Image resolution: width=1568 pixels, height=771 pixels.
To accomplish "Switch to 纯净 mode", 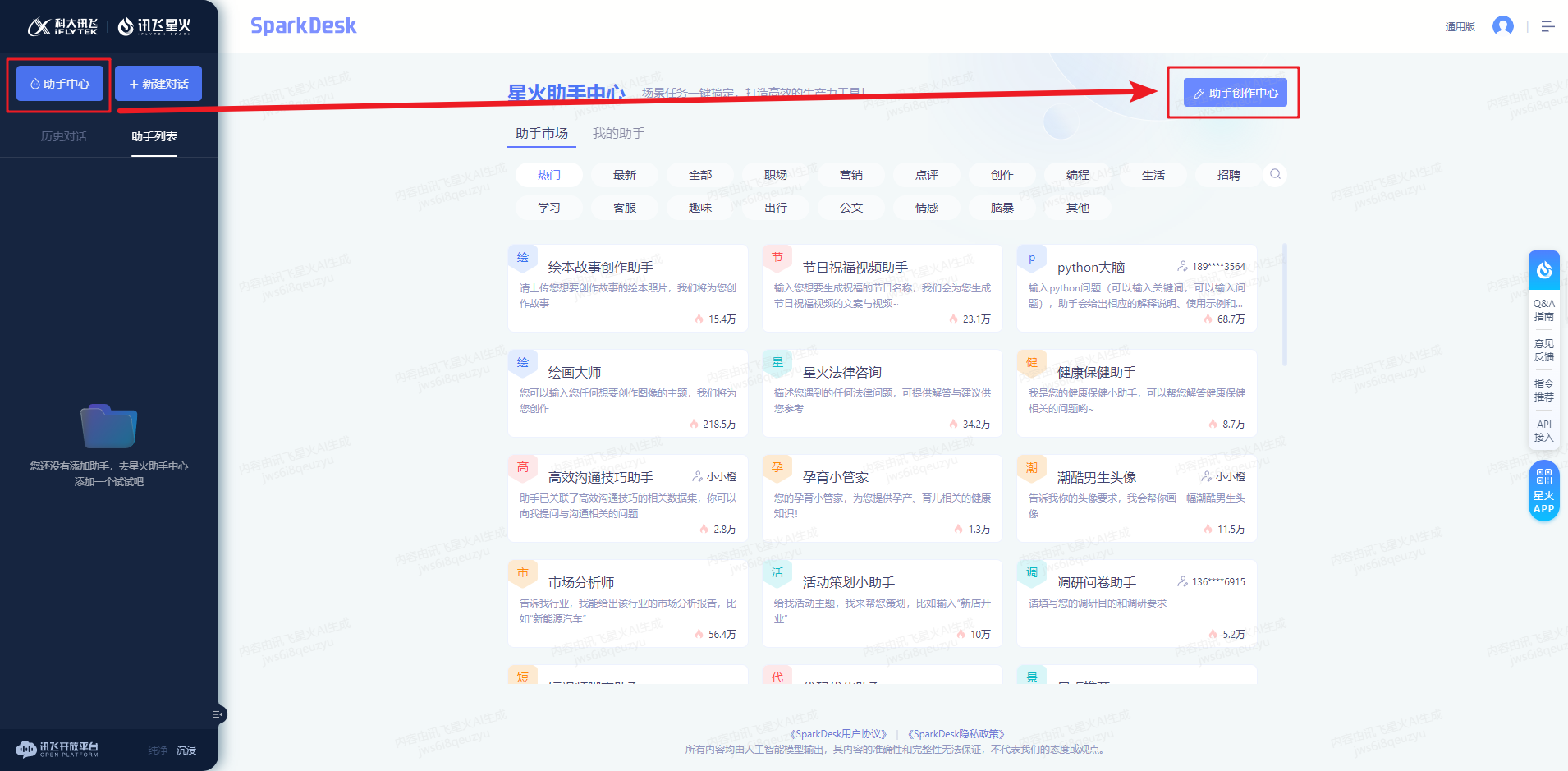I will coord(158,750).
